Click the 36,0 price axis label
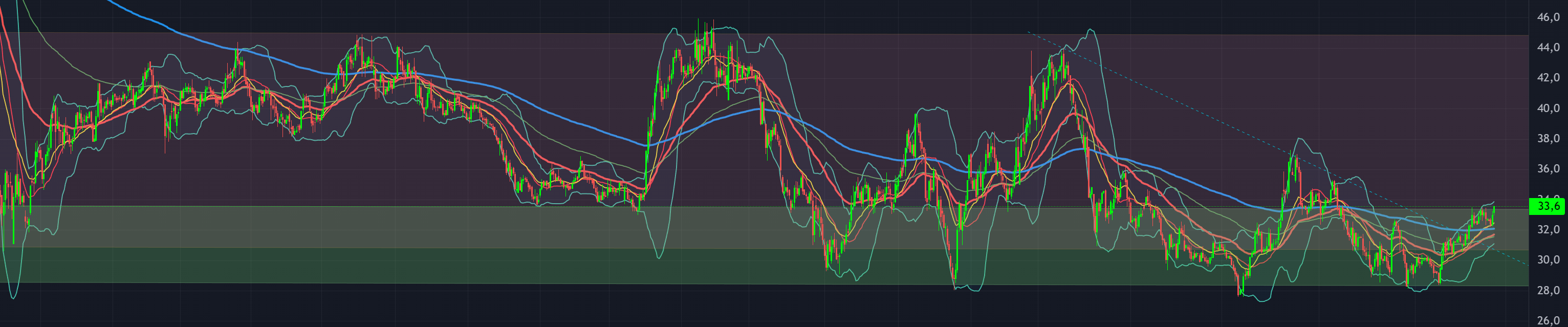Viewport: 1568px width, 327px height. [x=1548, y=169]
